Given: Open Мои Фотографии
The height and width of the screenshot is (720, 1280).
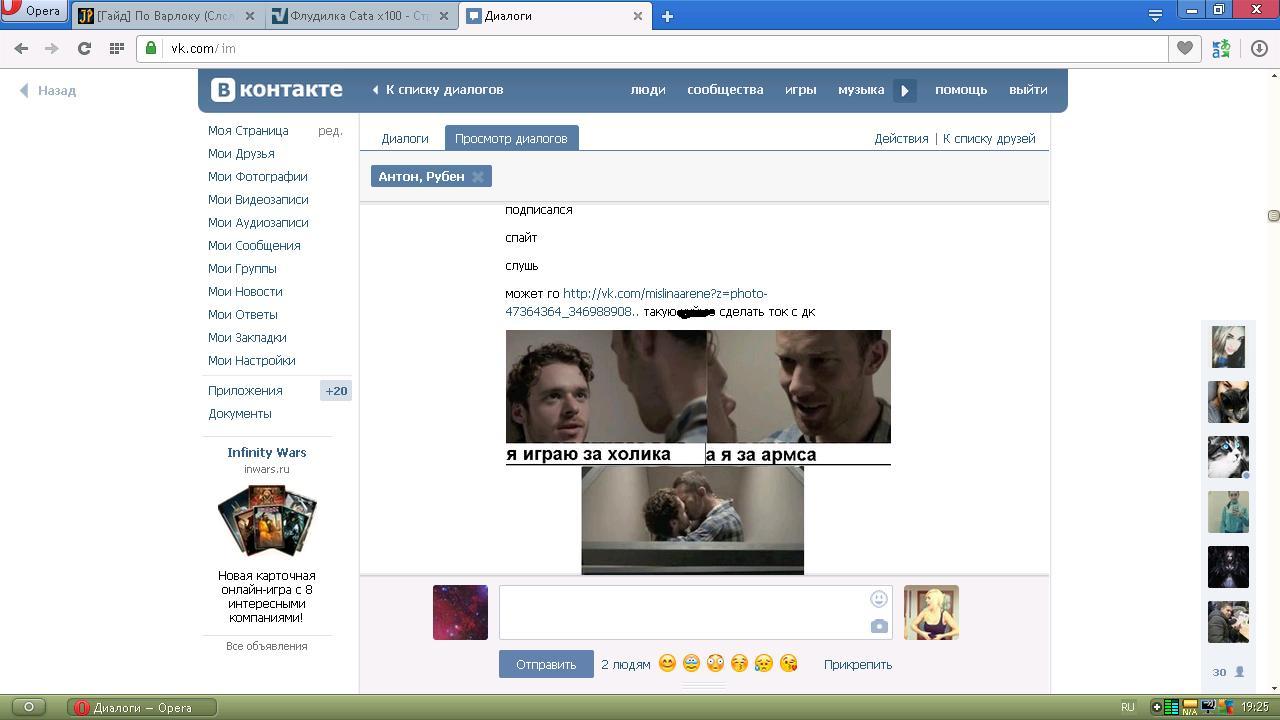Looking at the screenshot, I should point(258,177).
